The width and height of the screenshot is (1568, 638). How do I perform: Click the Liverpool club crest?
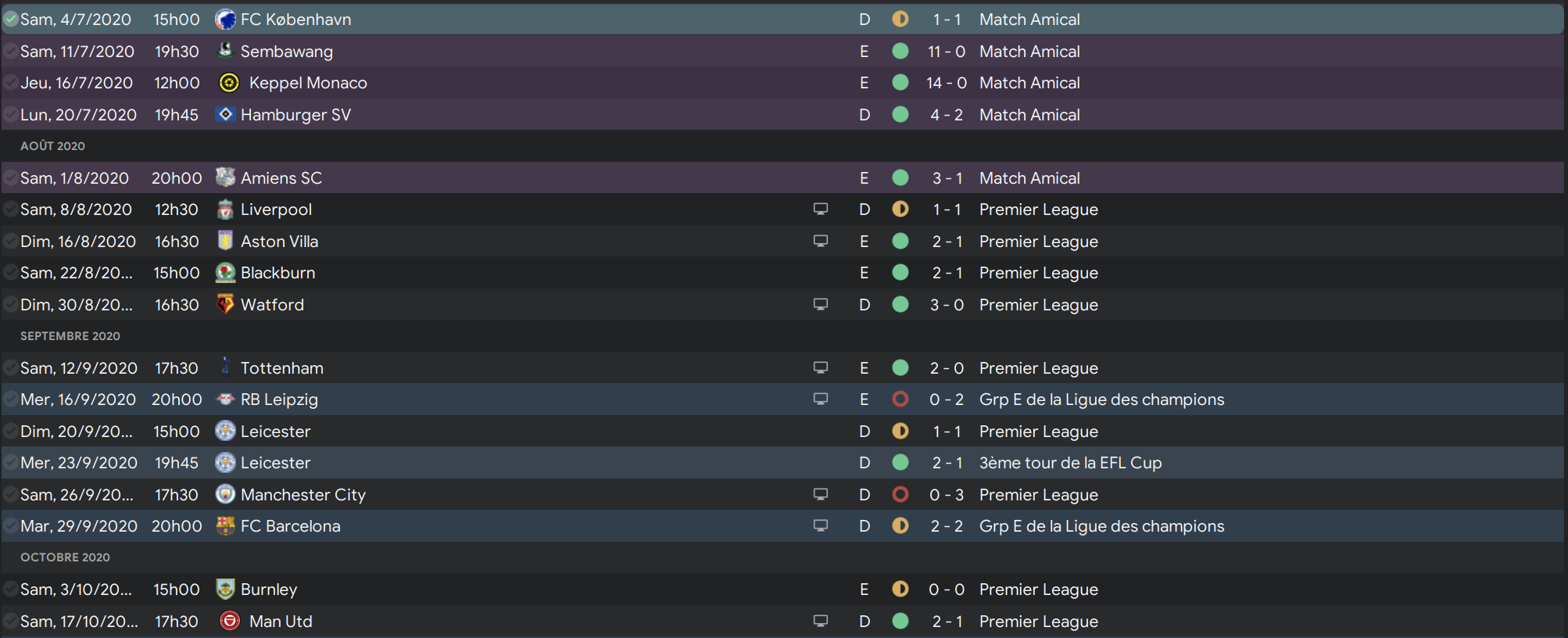click(x=225, y=210)
